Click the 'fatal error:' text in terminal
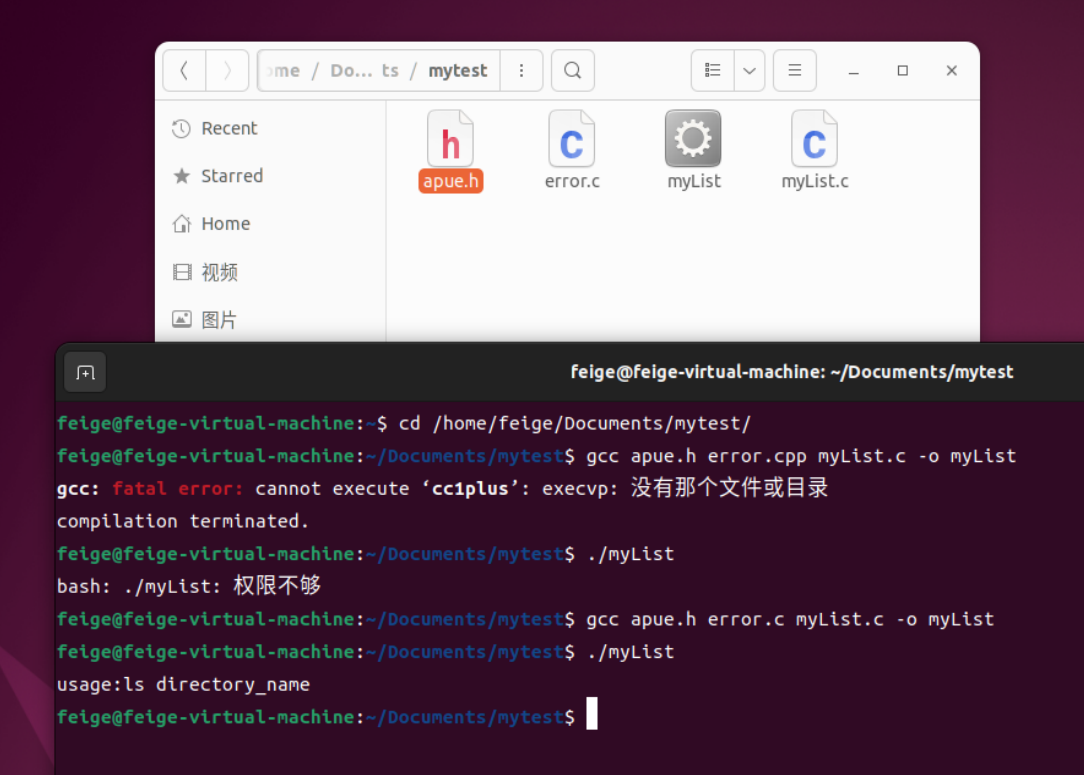 pyautogui.click(x=178, y=489)
